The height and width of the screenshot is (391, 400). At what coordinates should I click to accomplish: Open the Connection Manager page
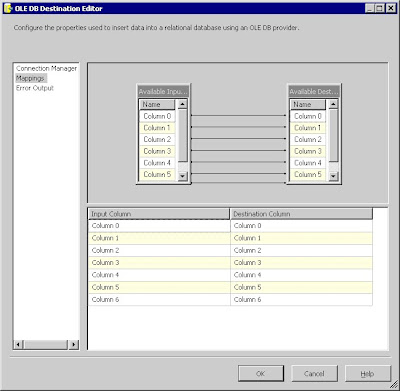(46, 68)
